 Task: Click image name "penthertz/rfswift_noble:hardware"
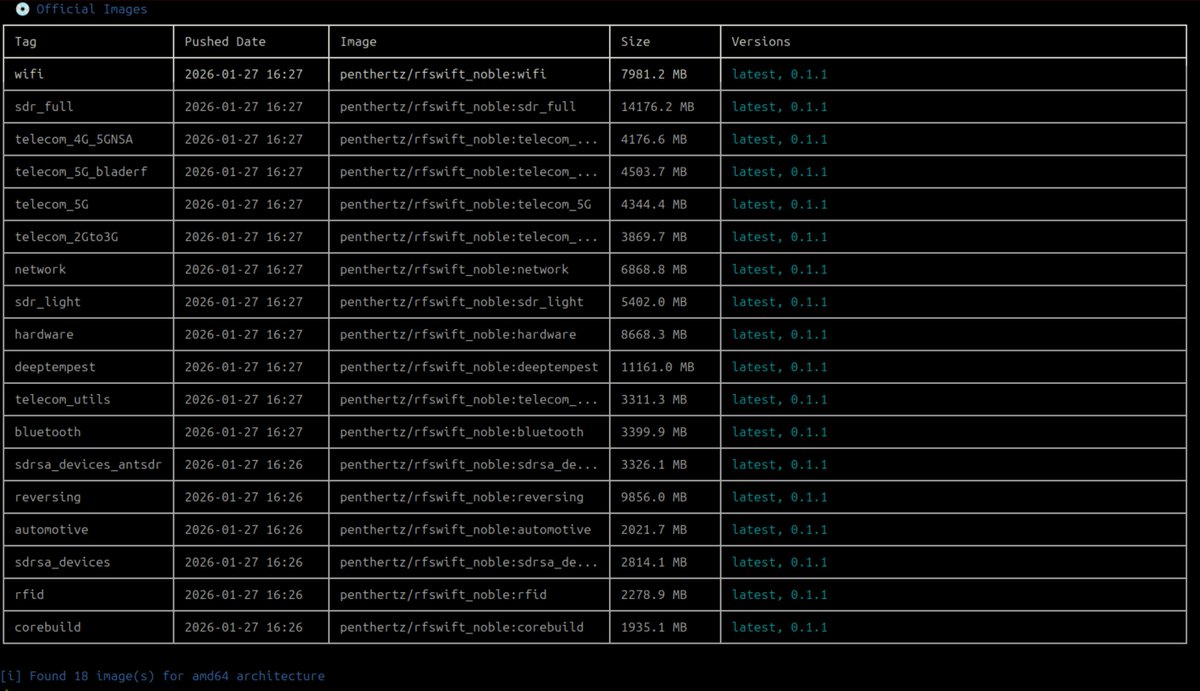click(458, 334)
